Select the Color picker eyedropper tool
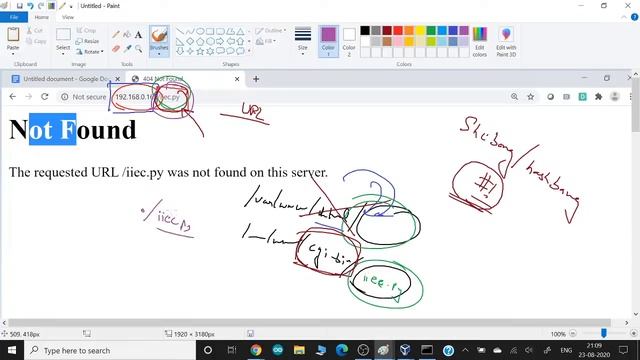The height and width of the screenshot is (360, 640). pos(127,49)
